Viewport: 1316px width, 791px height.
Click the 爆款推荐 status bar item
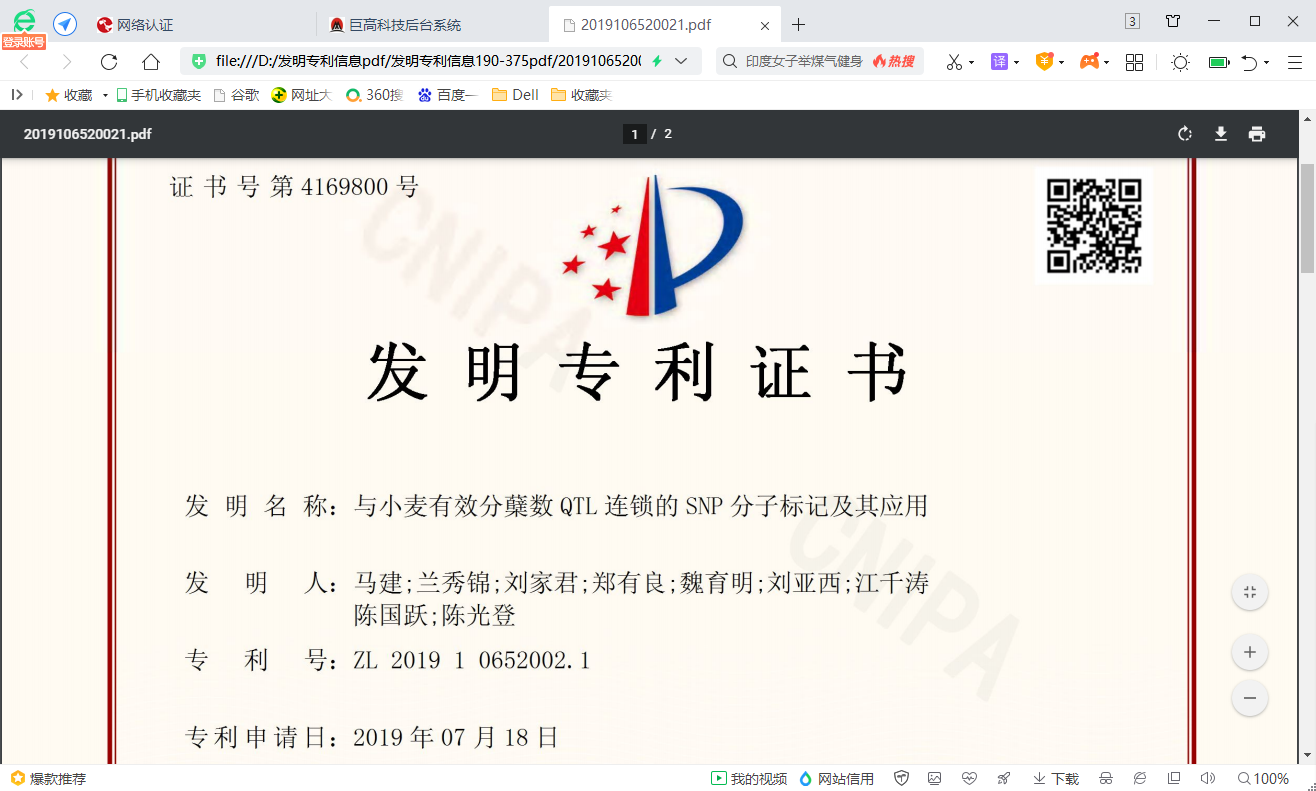pyautogui.click(x=49, y=778)
